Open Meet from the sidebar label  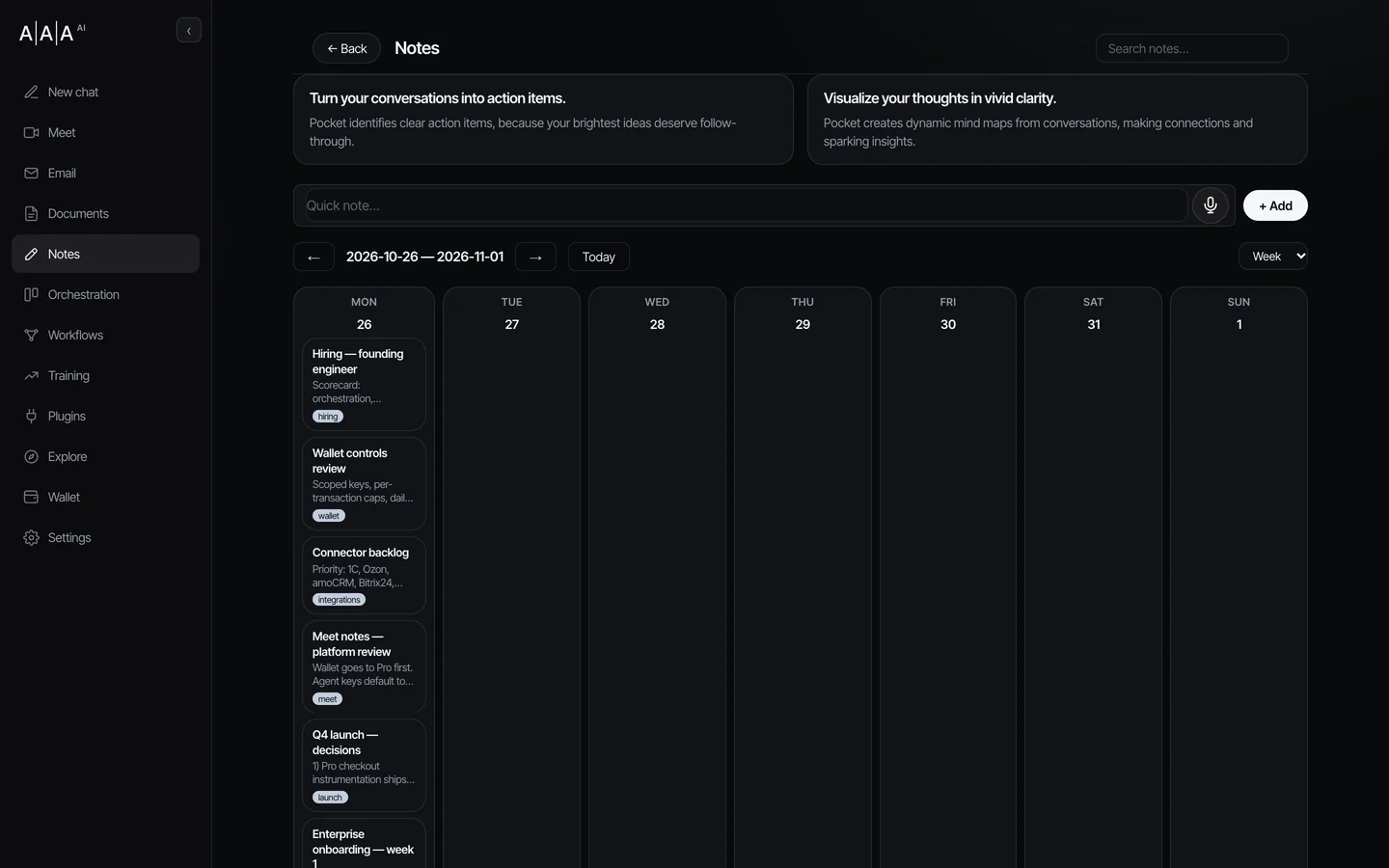point(62,133)
